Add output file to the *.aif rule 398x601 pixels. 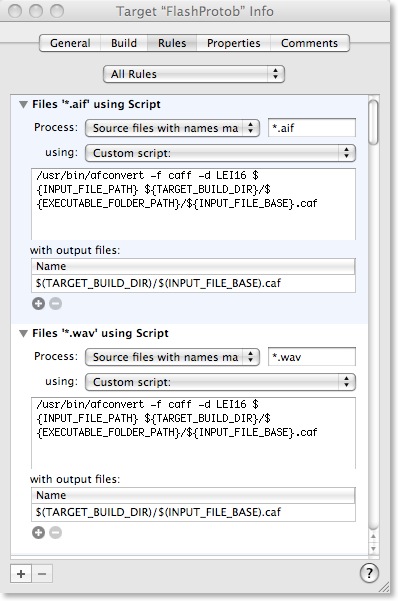click(38, 304)
